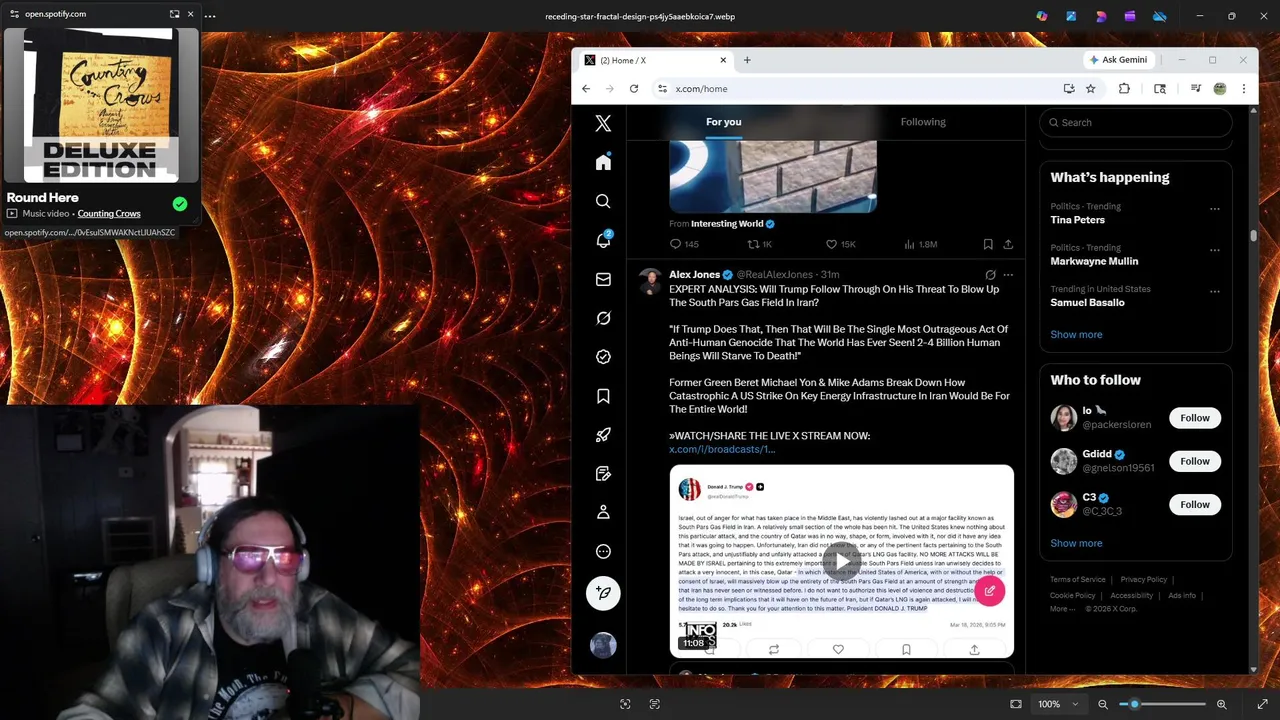The image size is (1280, 720).
Task: Show more trends under What's happening
Action: click(x=1076, y=334)
